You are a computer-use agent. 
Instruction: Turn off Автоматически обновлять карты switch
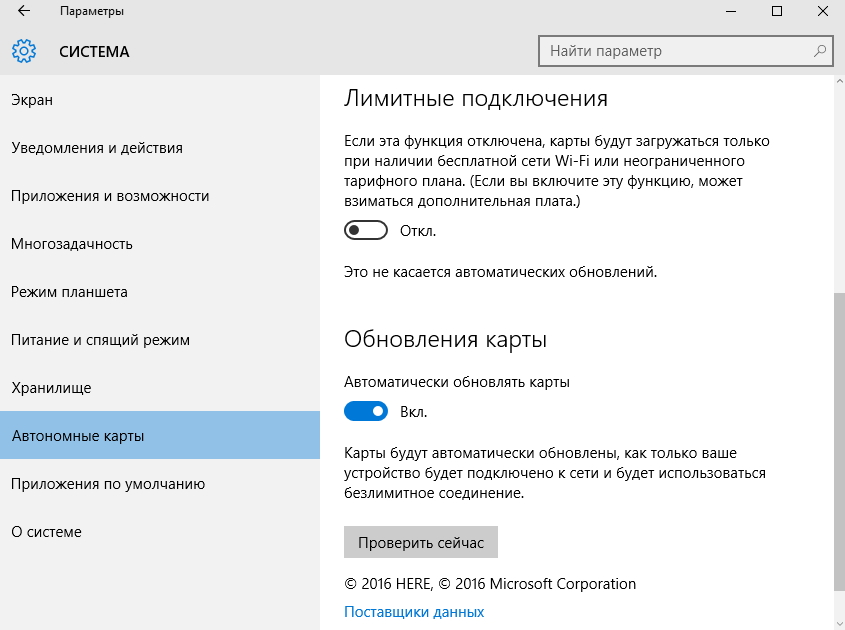click(365, 411)
